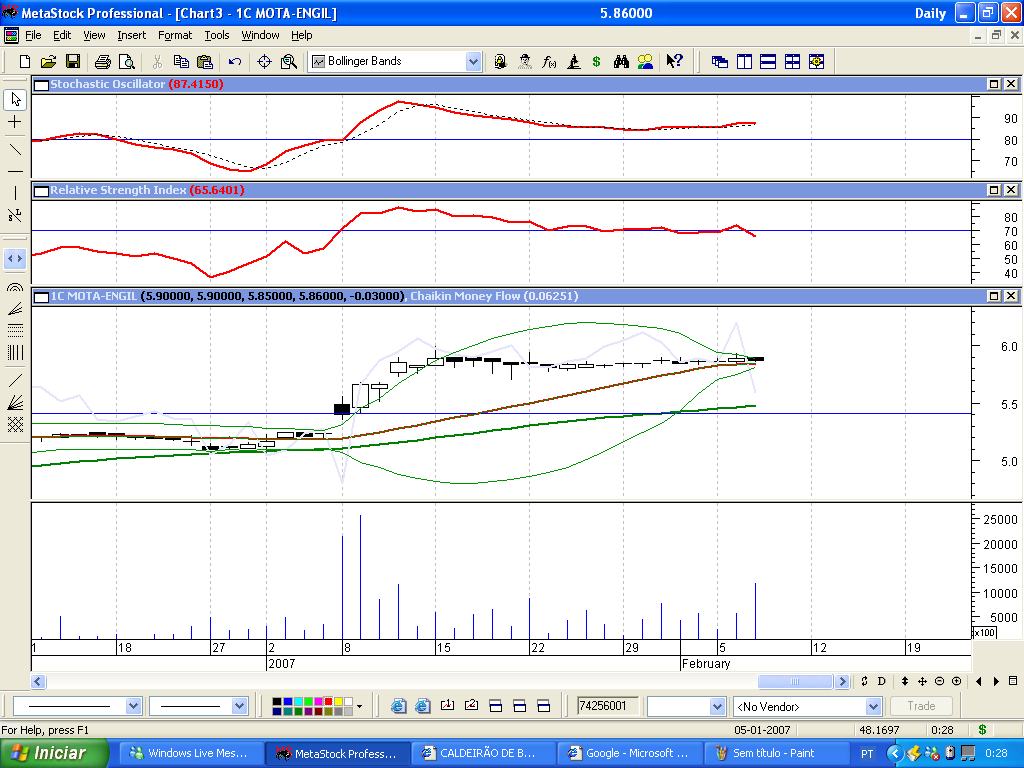Click the undo arrow icon
The width and height of the screenshot is (1024, 768).
[235, 62]
